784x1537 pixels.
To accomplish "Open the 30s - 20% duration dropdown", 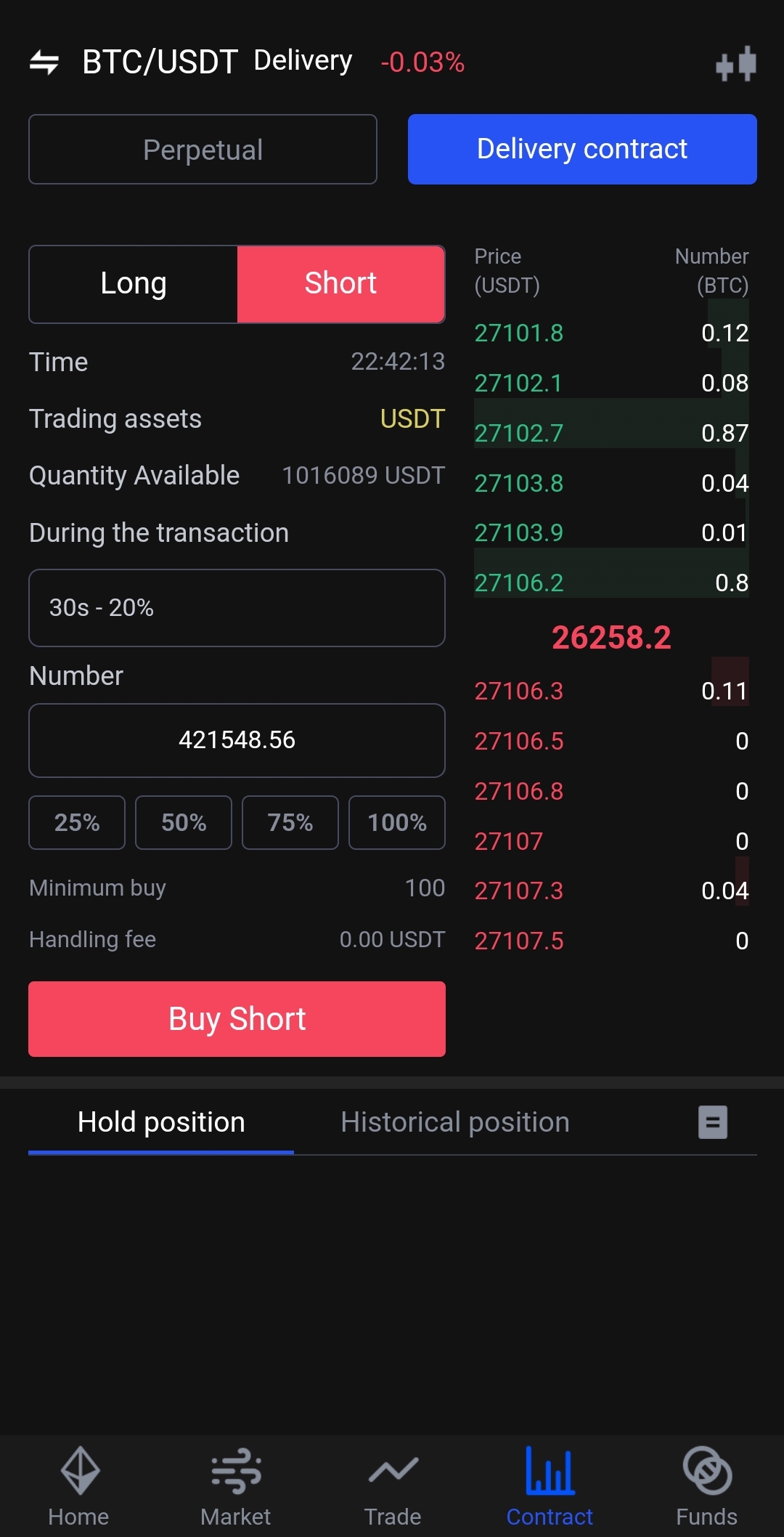I will pos(237,608).
